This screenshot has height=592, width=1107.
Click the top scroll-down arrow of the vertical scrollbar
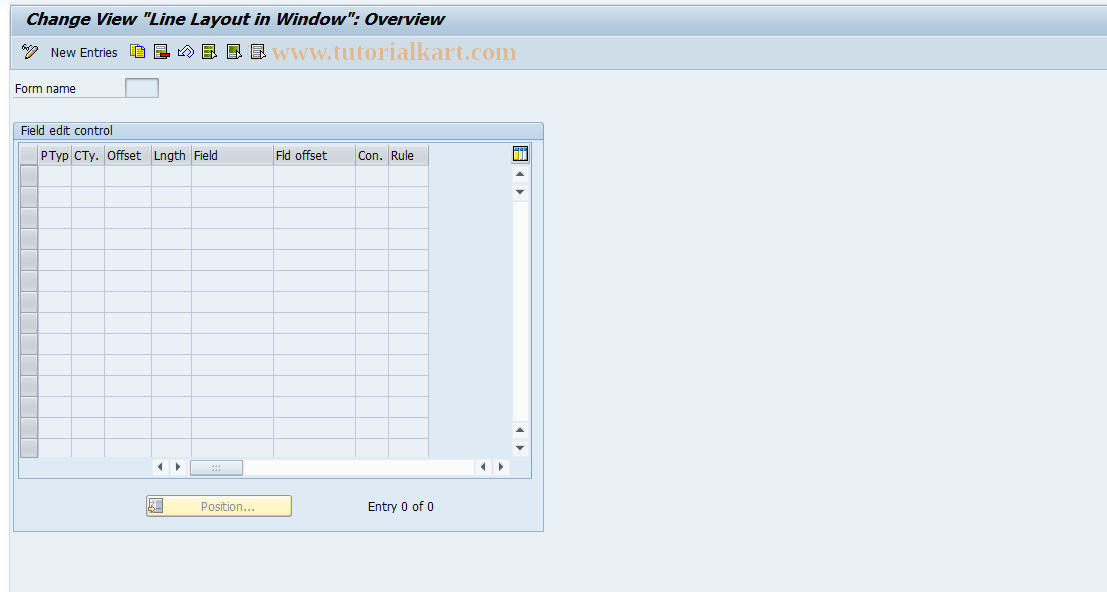click(x=520, y=192)
